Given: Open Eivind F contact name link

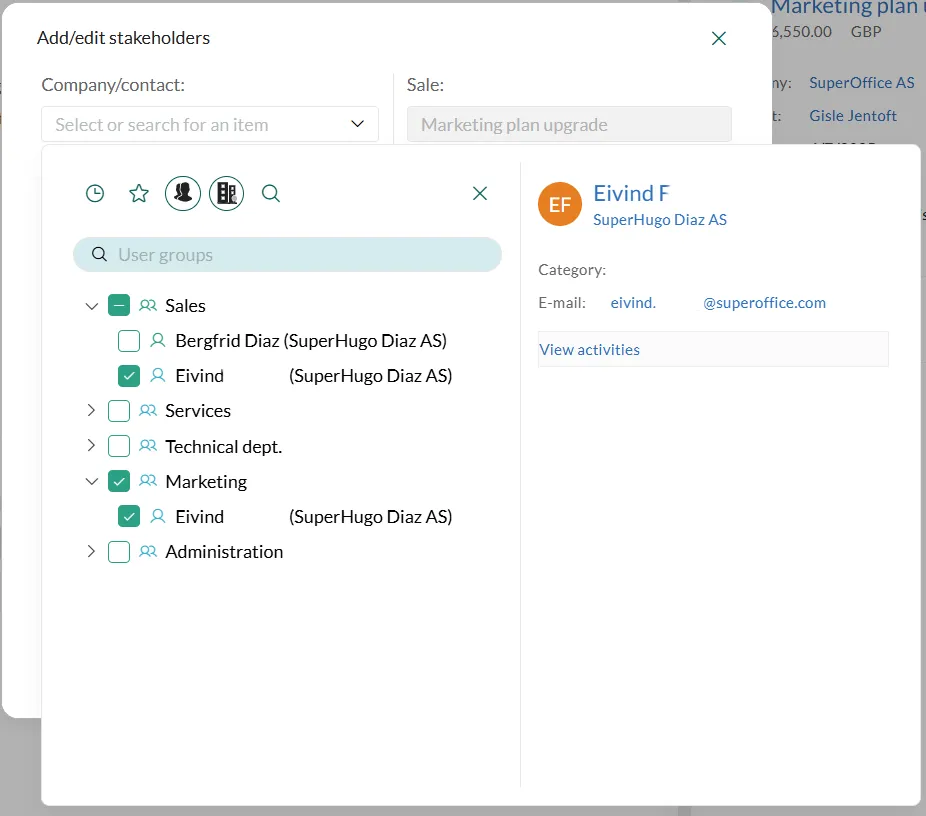Looking at the screenshot, I should click(x=631, y=194).
